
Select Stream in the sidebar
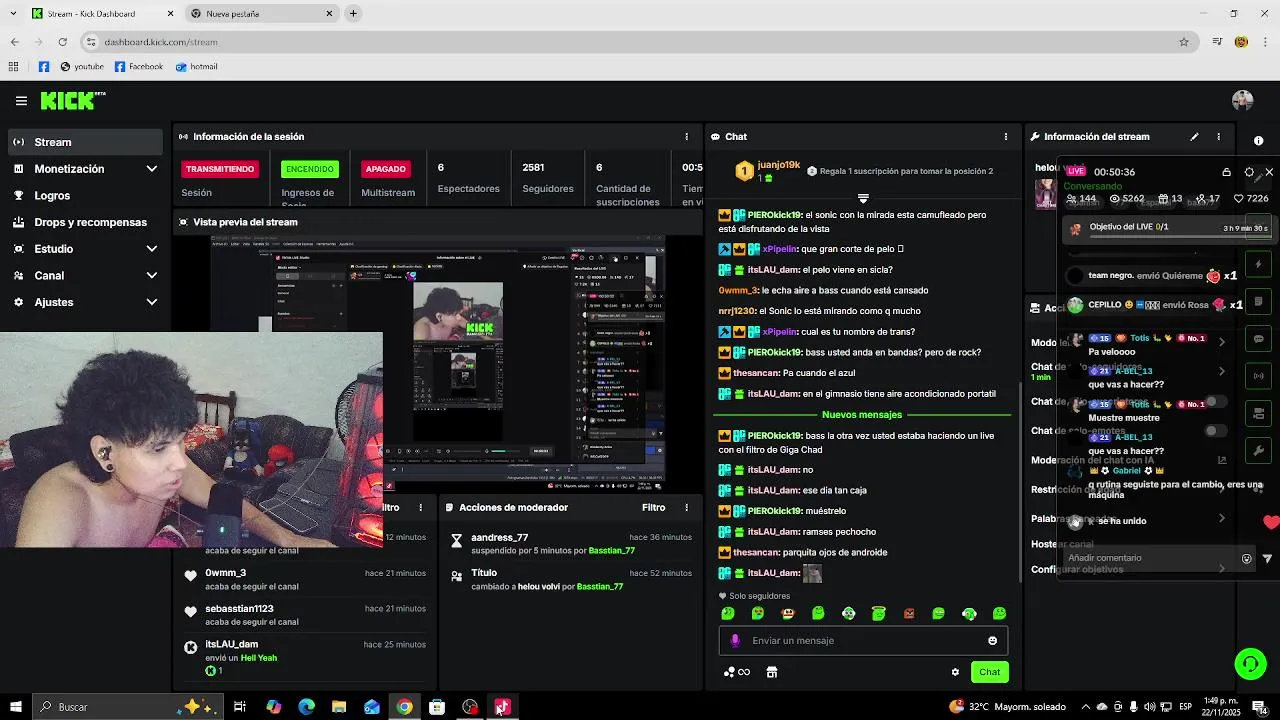85,142
